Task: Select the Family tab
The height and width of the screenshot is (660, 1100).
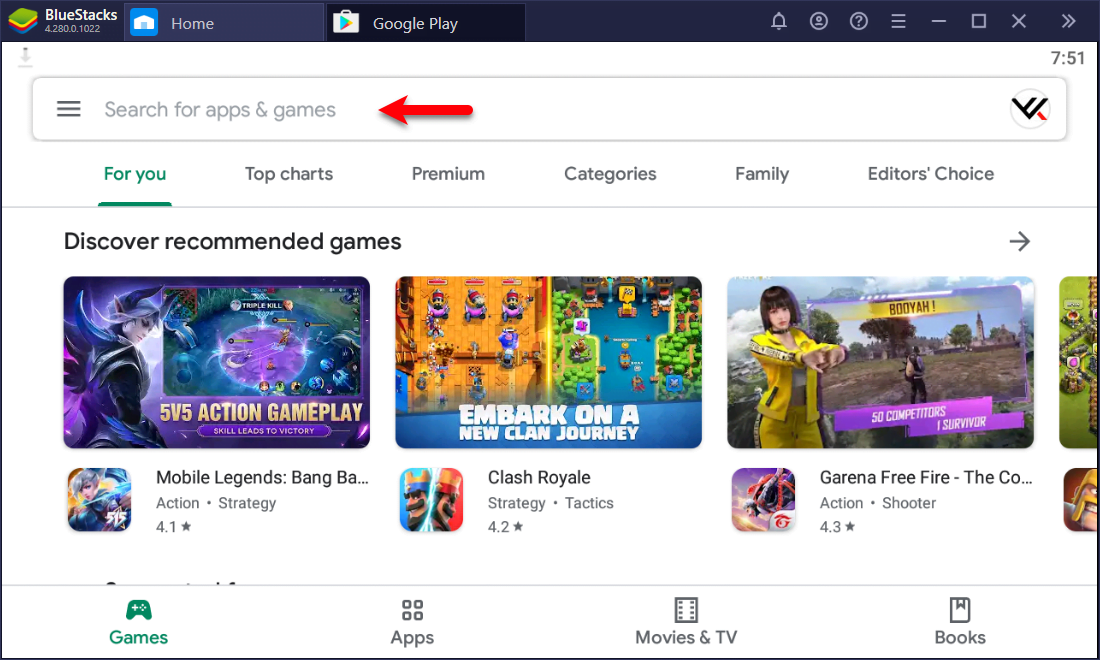Action: [x=762, y=174]
